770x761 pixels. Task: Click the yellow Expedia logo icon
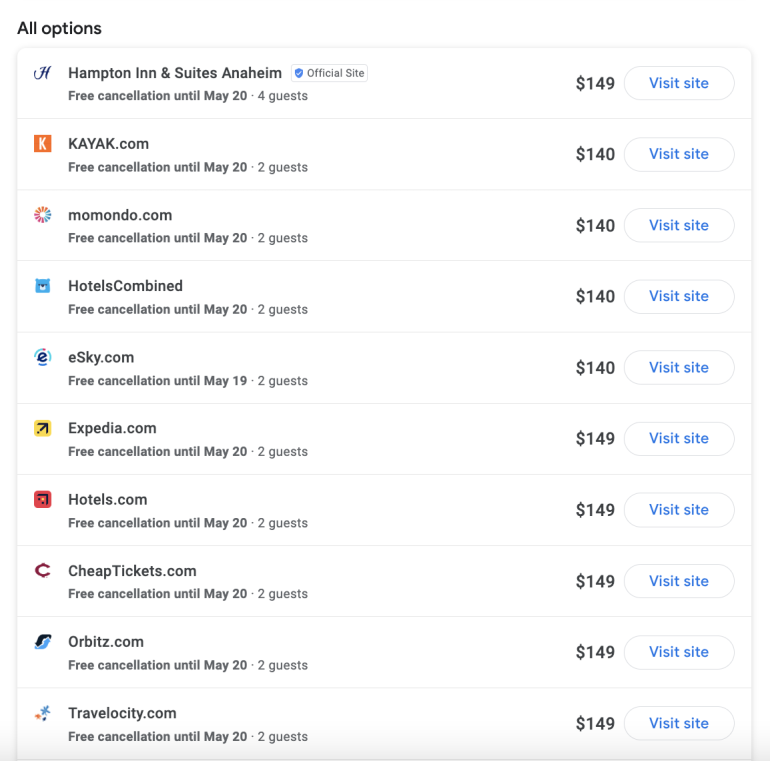tap(42, 428)
